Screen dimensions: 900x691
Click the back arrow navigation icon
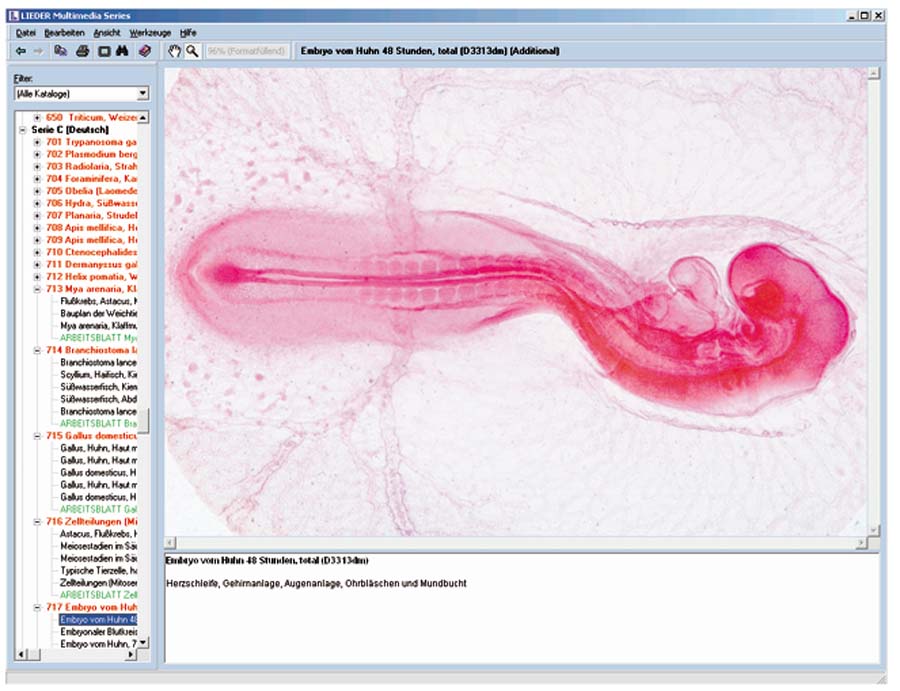coord(21,50)
